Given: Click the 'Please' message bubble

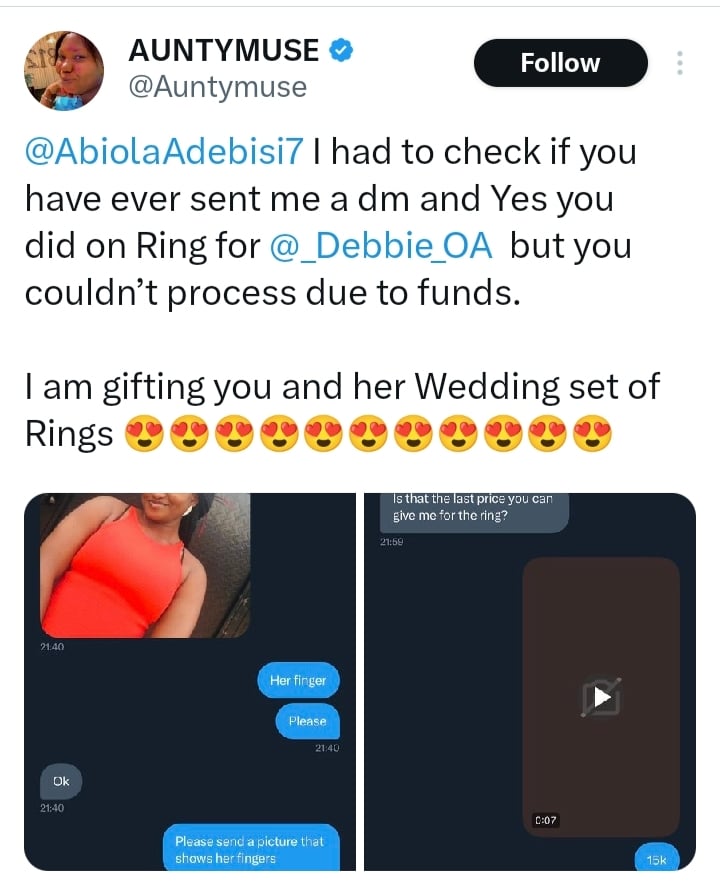Looking at the screenshot, I should pyautogui.click(x=307, y=720).
